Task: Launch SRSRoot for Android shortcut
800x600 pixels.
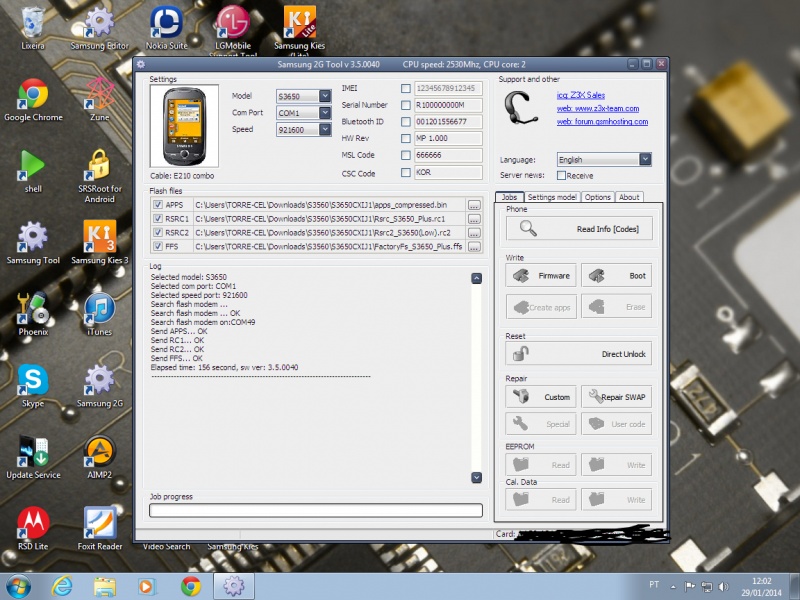Action: pyautogui.click(x=99, y=176)
